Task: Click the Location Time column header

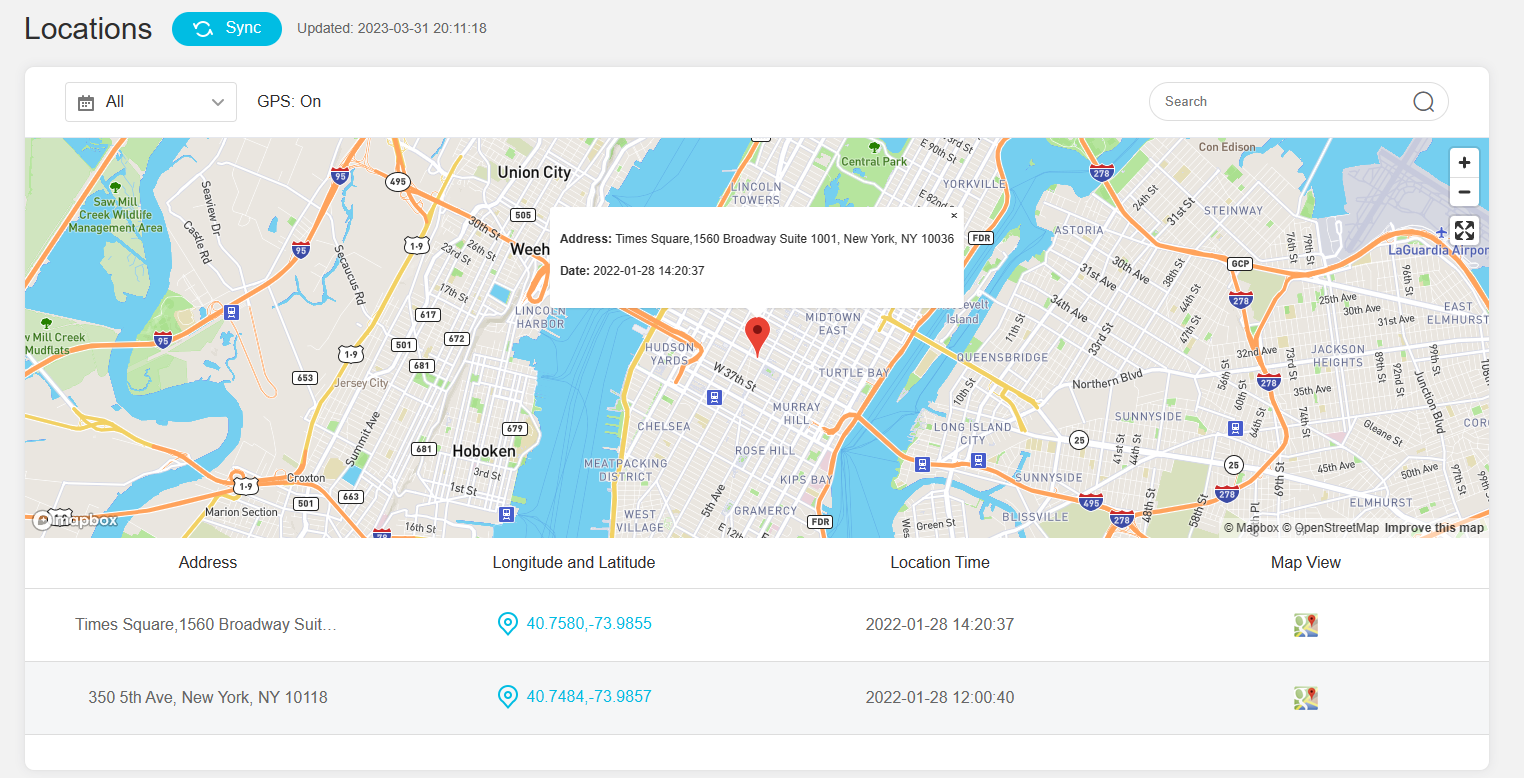Action: coord(940,563)
